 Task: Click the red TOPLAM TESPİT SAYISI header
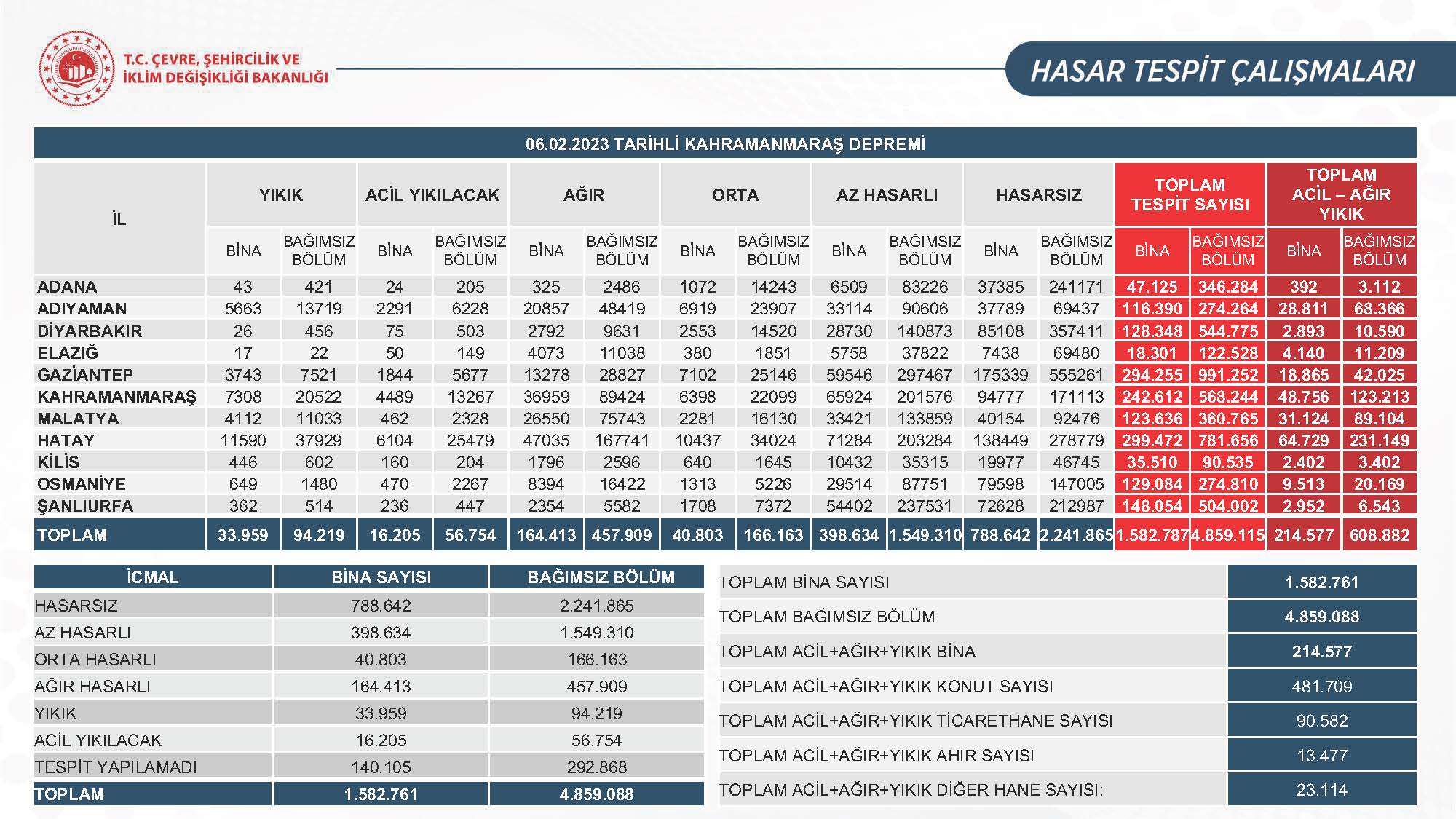point(1190,194)
